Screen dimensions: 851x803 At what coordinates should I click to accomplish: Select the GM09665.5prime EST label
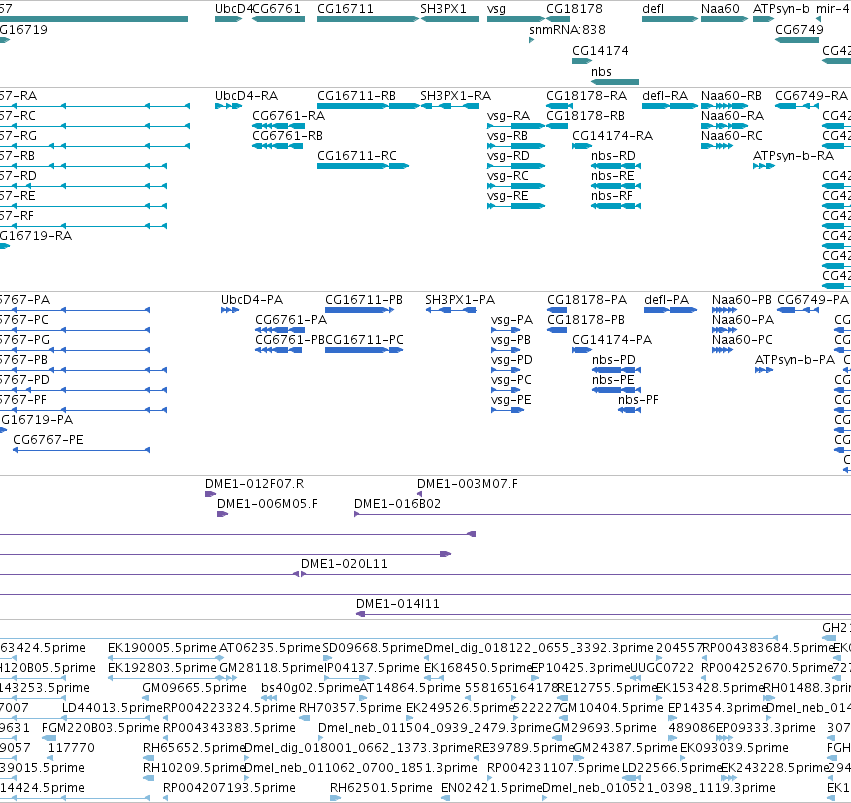tap(194, 688)
